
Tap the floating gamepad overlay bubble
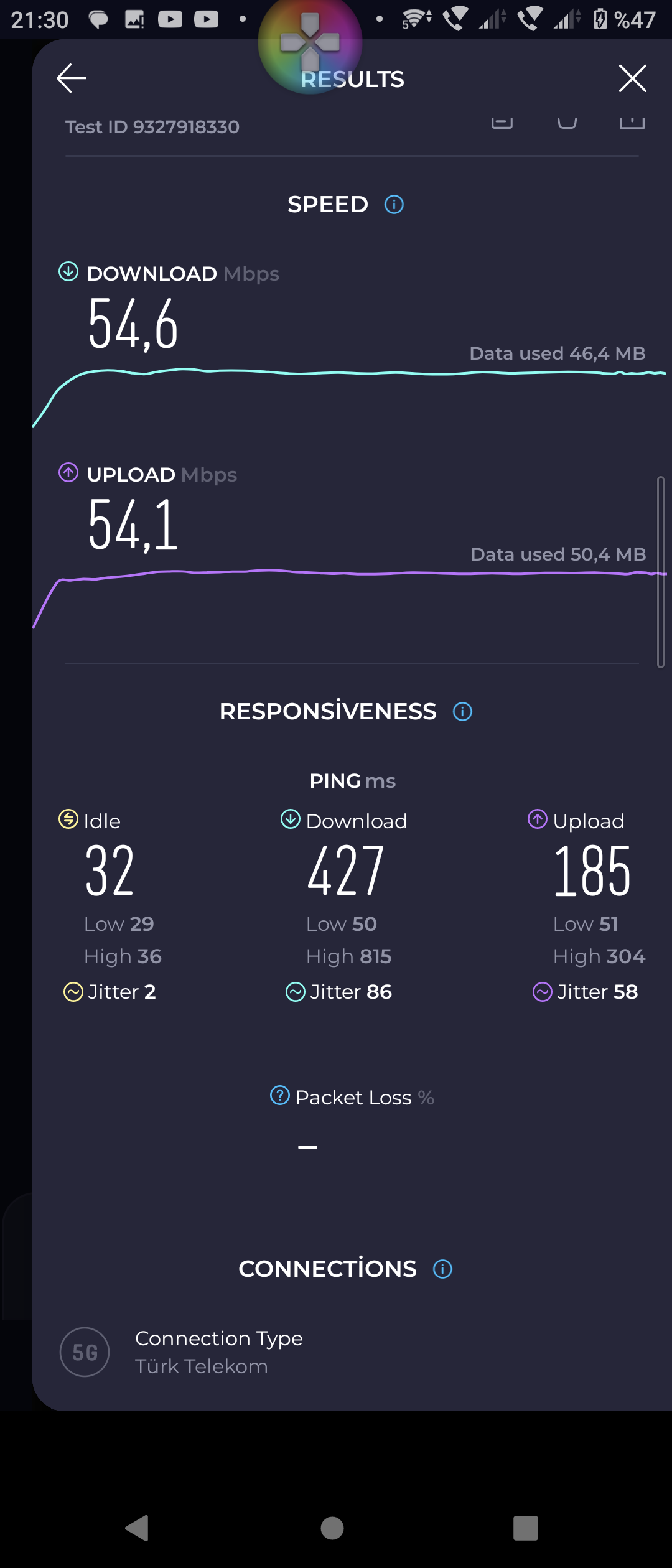point(310,42)
